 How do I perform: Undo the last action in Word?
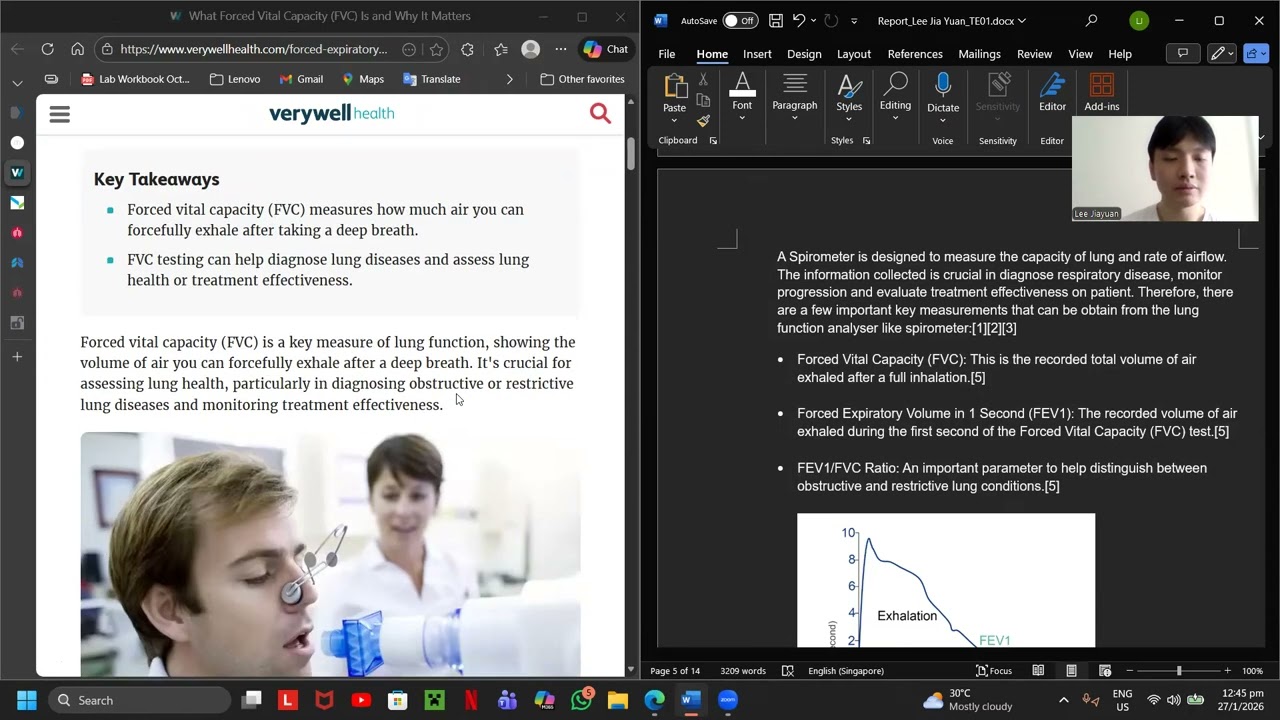click(x=798, y=20)
